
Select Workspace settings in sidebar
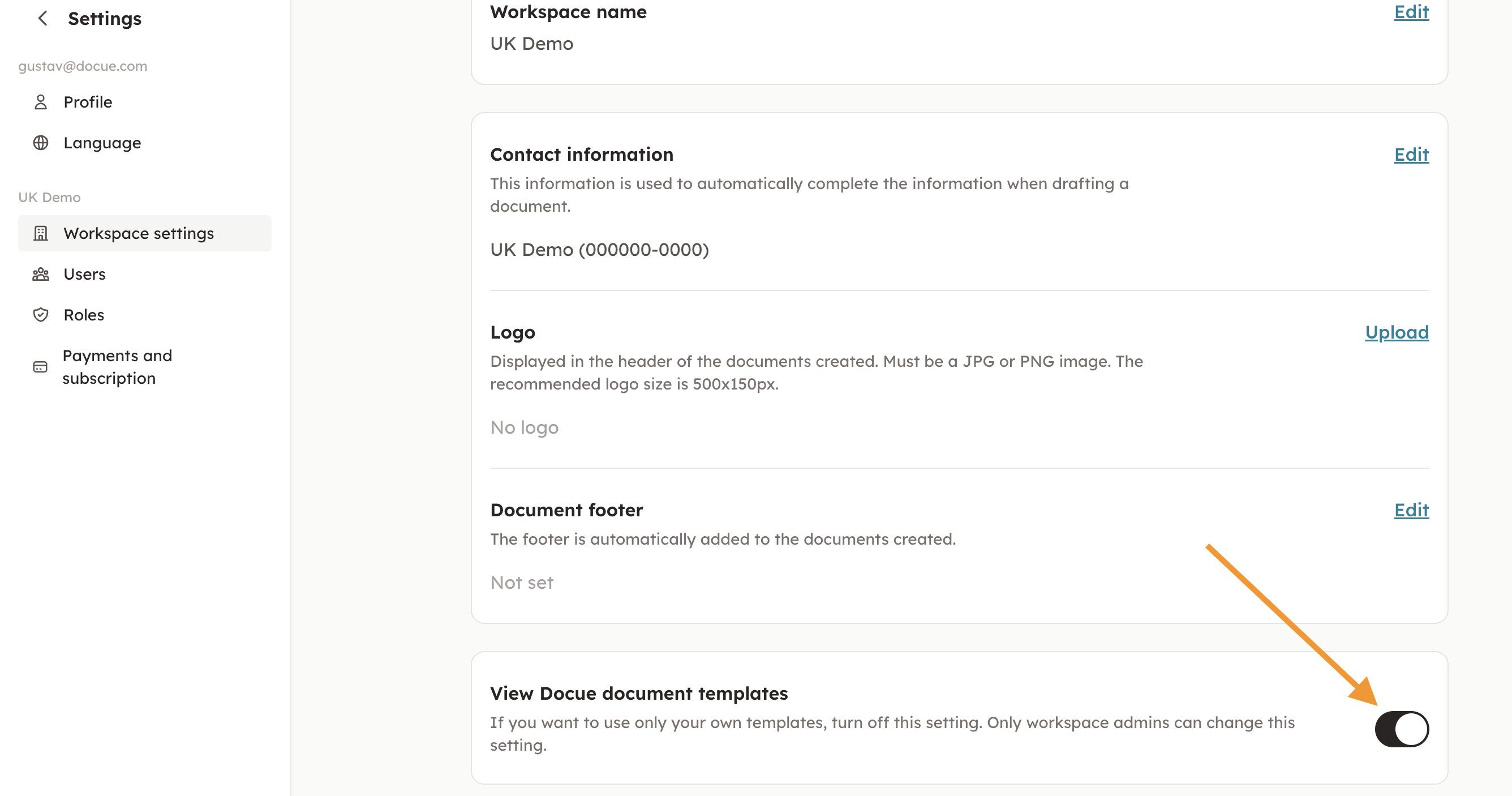click(139, 233)
